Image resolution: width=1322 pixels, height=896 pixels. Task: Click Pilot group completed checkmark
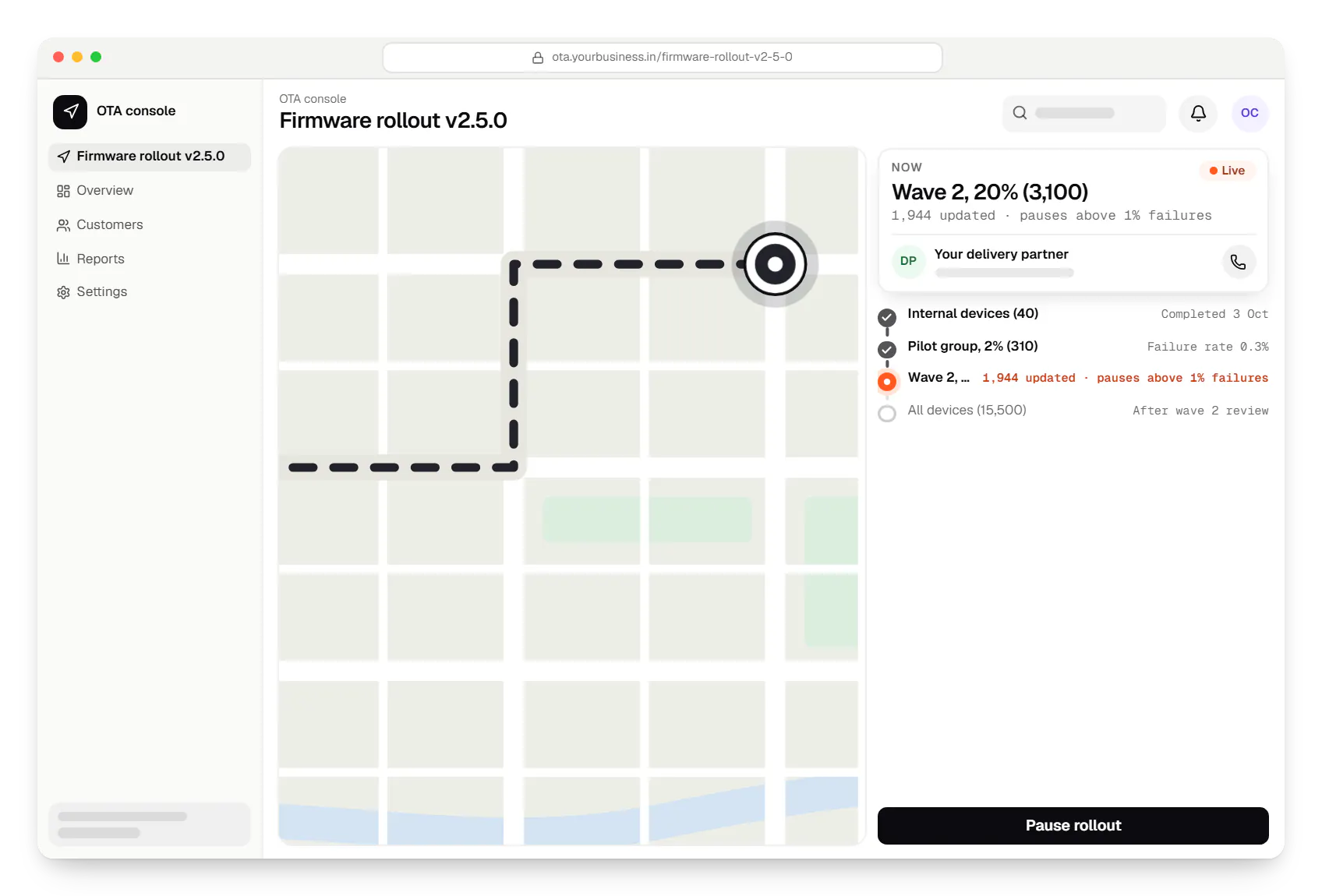887,349
